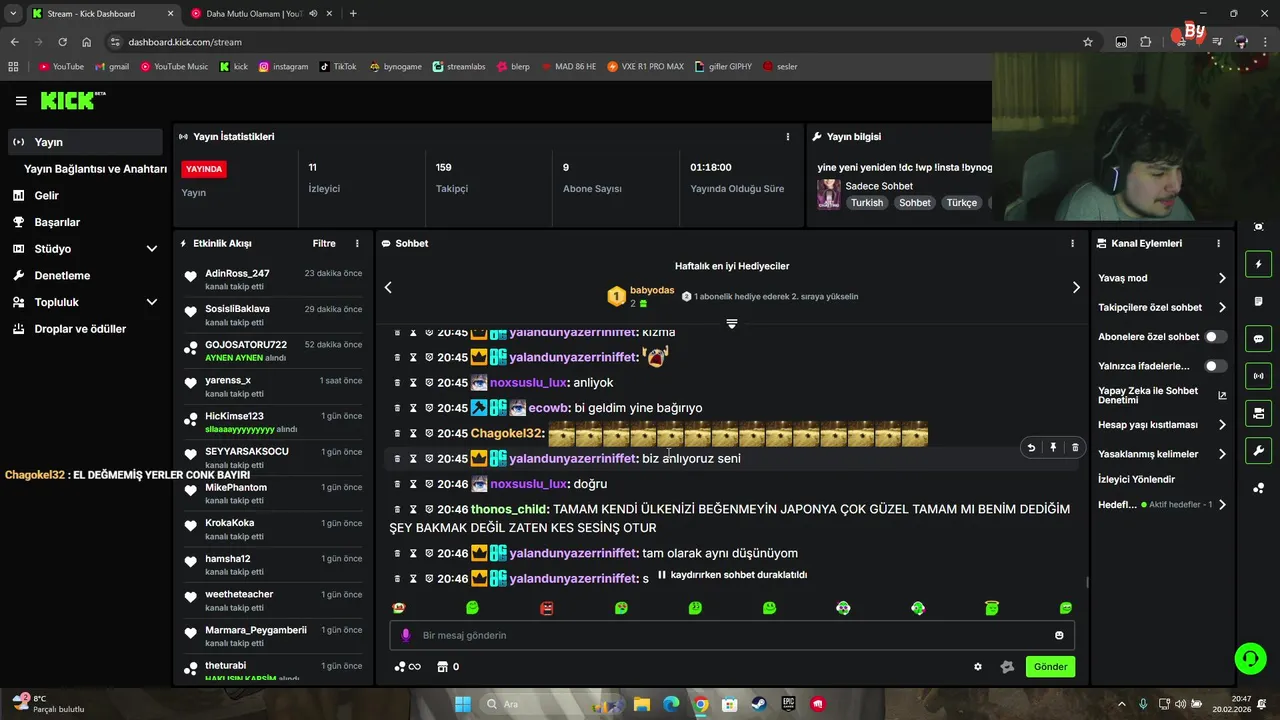Open Etkinlik Akışı three-dot menu
Screen dimensions: 1280x720
(357, 244)
